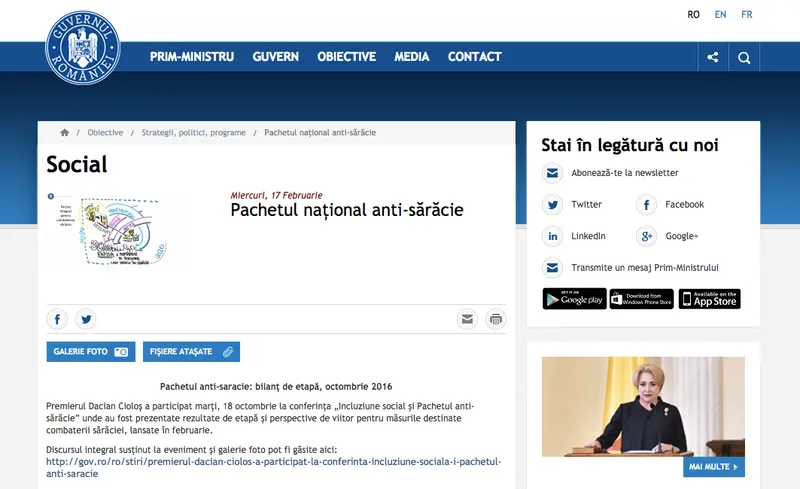Expand MAI MULTE on the photo
This screenshot has height=489, width=800.
[714, 467]
